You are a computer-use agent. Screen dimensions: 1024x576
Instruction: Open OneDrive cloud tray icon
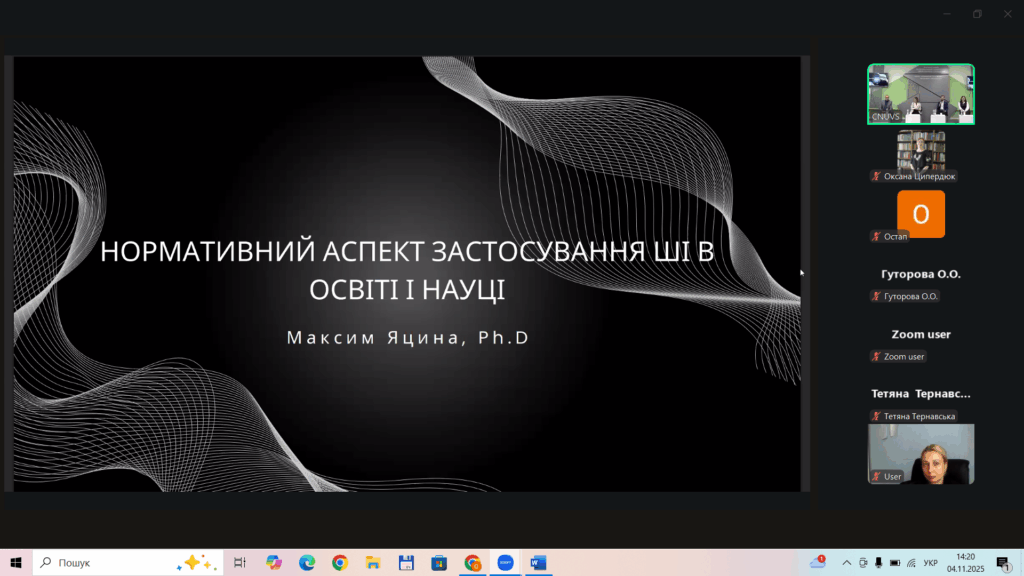point(818,562)
